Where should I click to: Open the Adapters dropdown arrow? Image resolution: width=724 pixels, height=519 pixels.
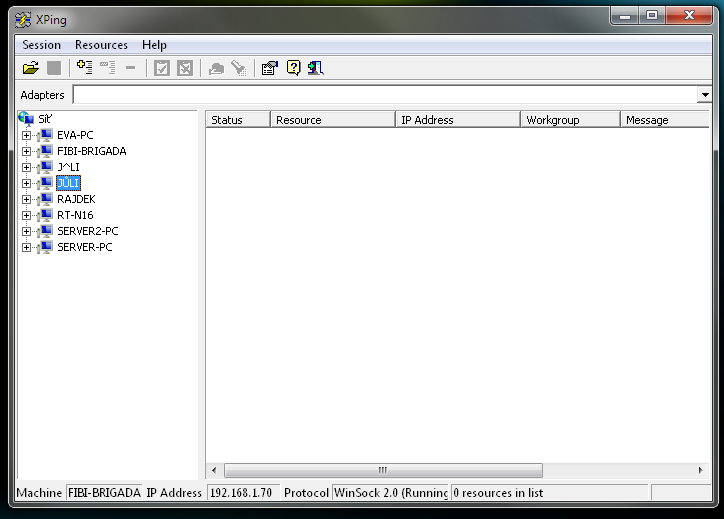click(705, 95)
